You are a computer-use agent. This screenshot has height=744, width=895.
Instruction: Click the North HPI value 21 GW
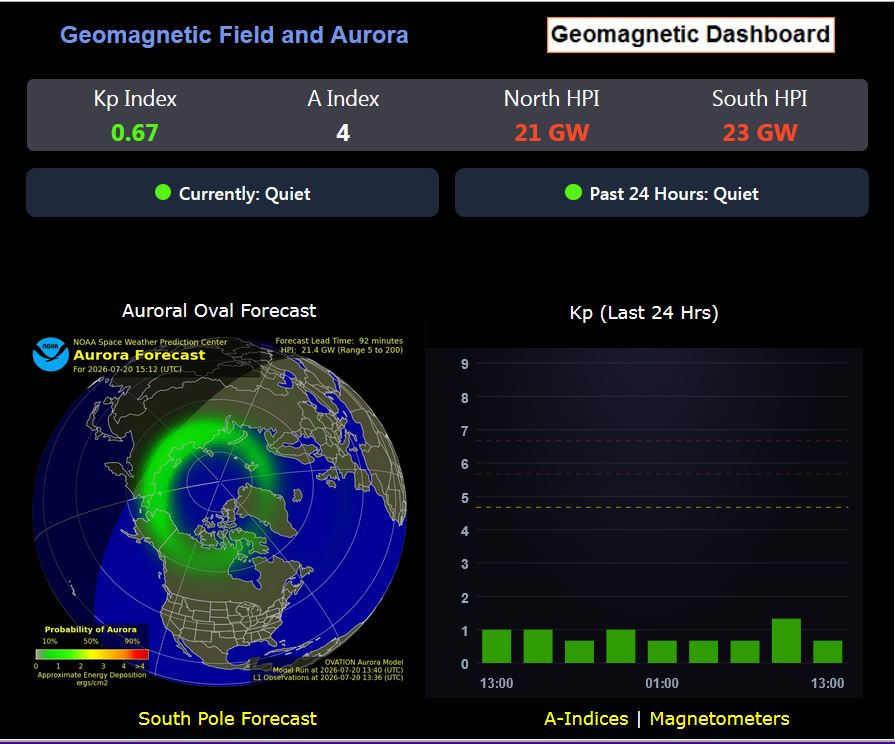pyautogui.click(x=551, y=133)
